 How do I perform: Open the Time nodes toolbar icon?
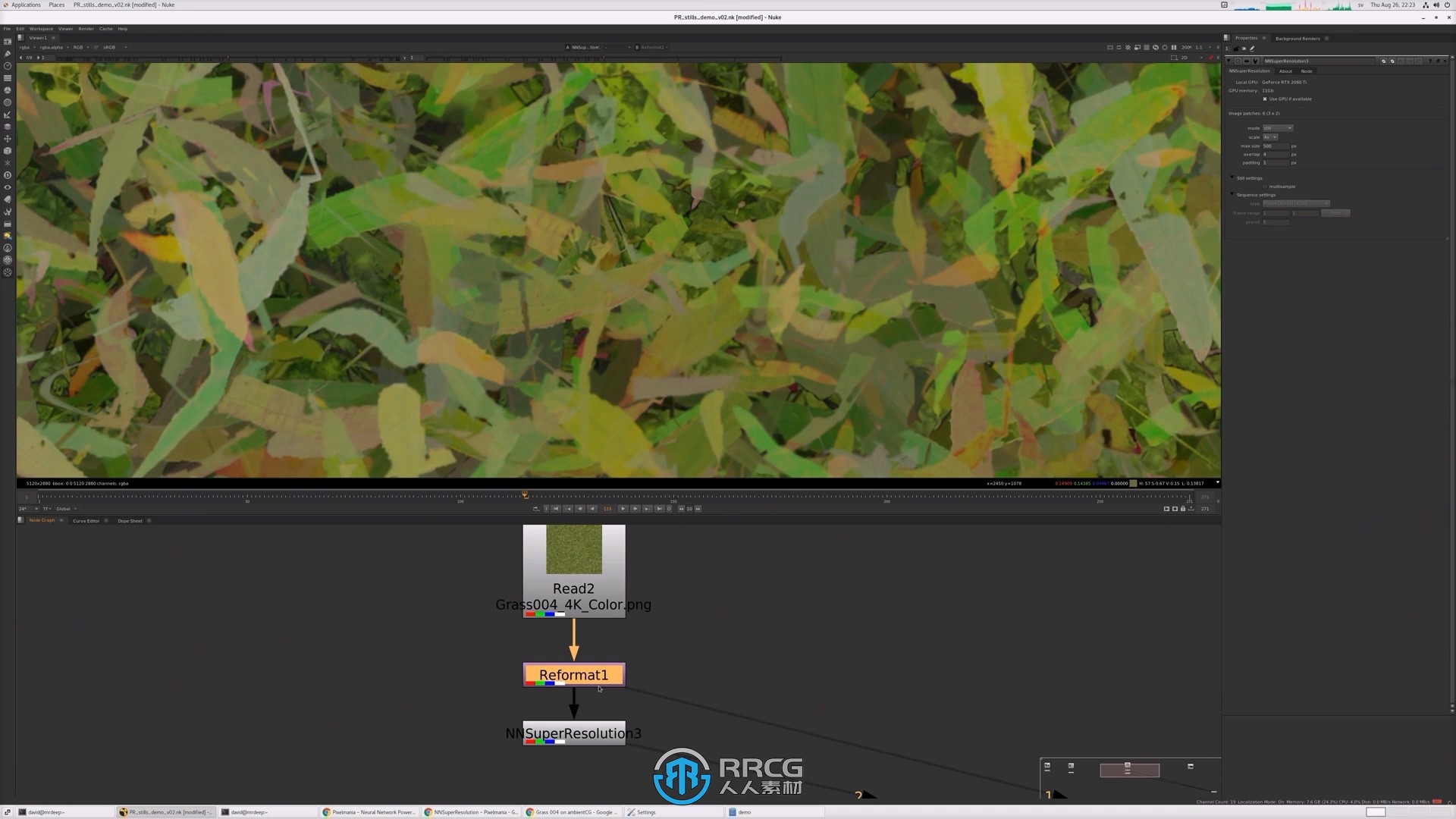click(x=8, y=66)
